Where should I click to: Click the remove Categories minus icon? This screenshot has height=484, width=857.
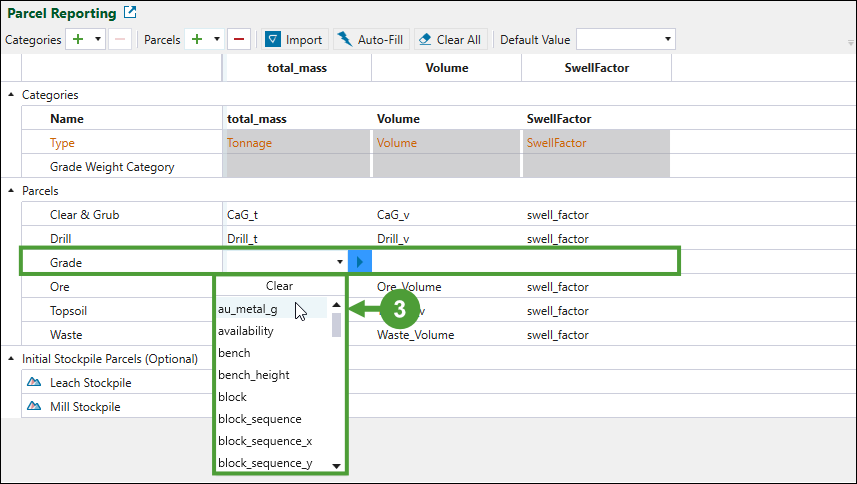tap(119, 40)
